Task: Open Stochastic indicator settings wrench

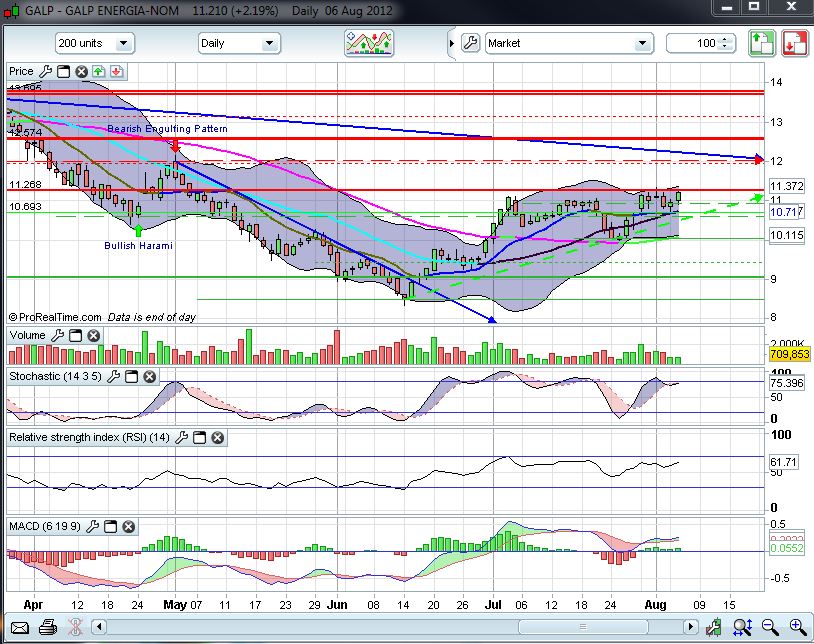Action: 114,377
